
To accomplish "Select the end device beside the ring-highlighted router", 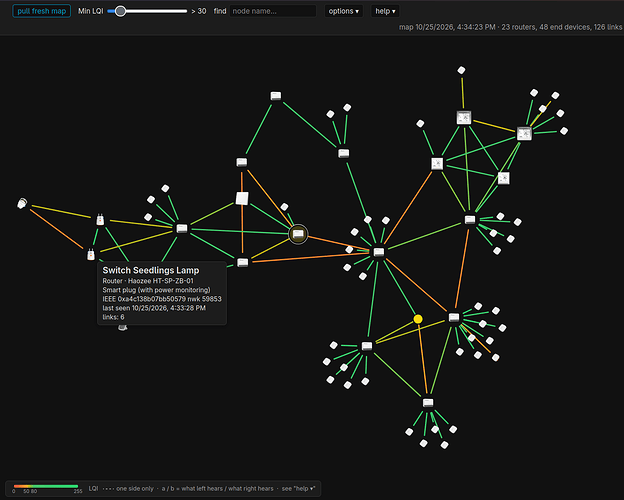I will [x=284, y=207].
